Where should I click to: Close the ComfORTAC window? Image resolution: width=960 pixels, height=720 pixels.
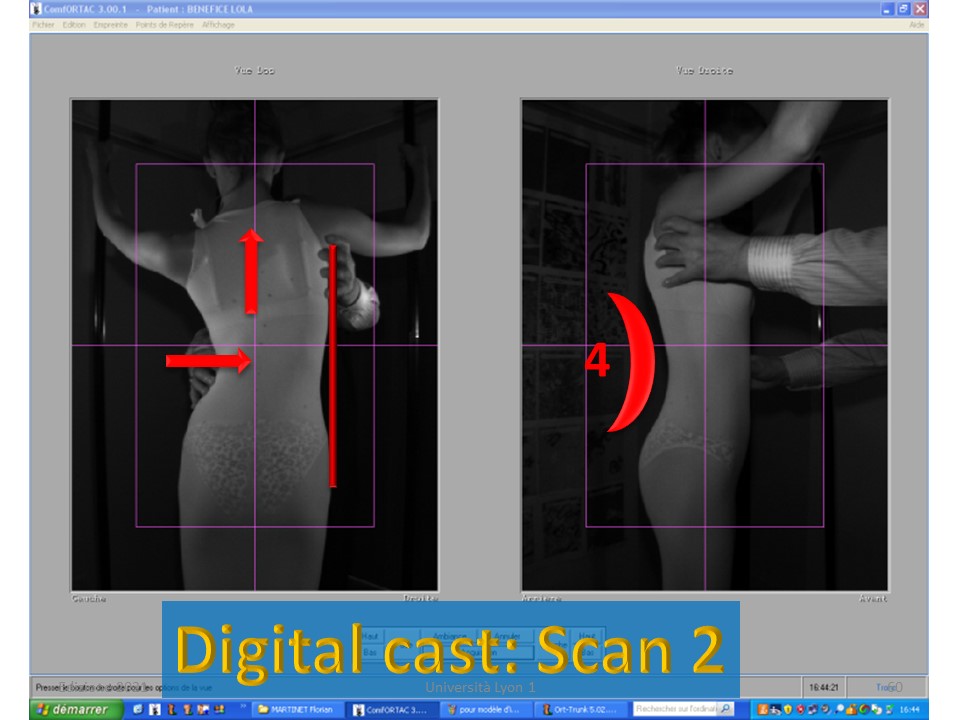tap(920, 9)
